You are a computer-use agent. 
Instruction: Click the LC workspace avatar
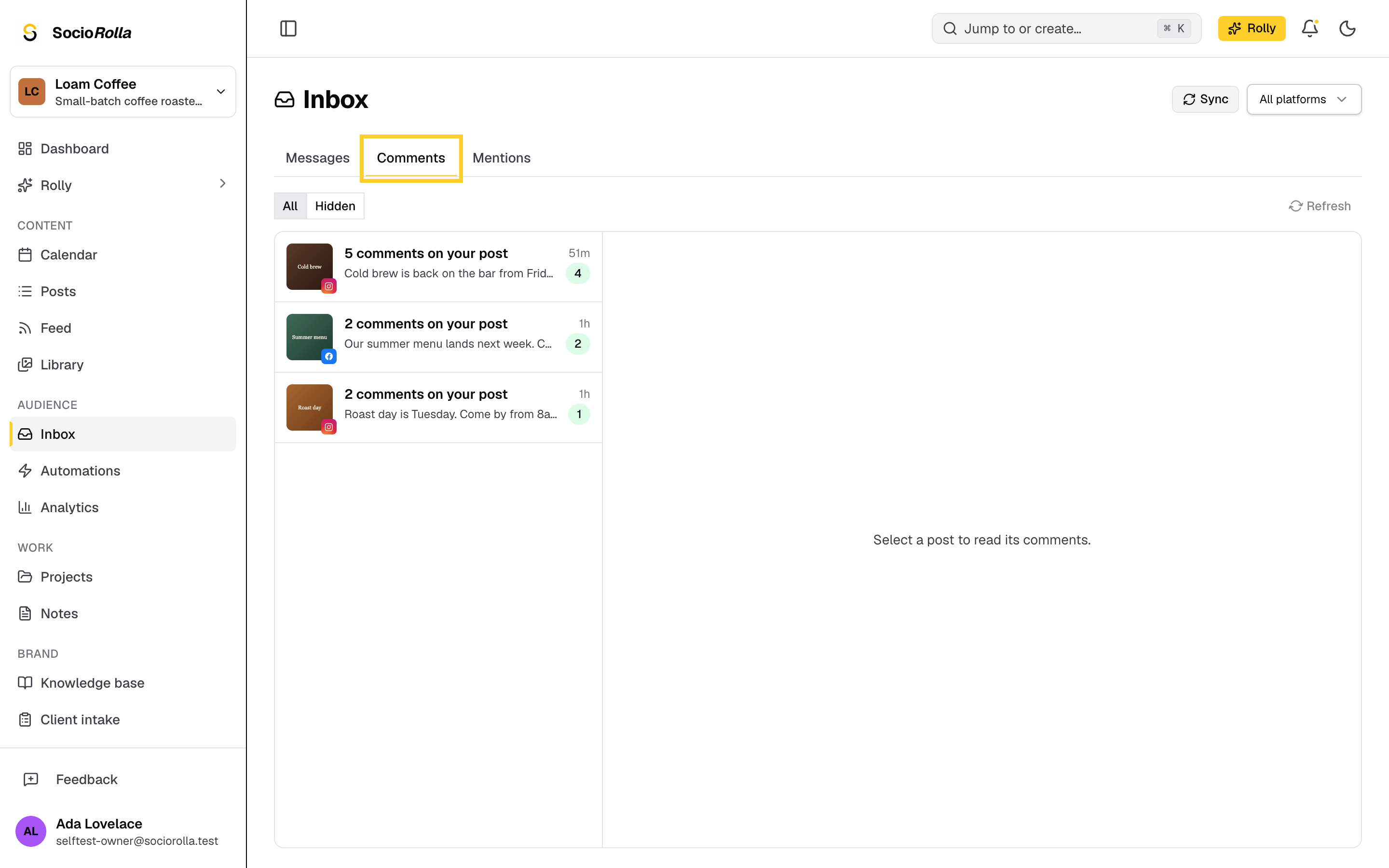click(31, 92)
